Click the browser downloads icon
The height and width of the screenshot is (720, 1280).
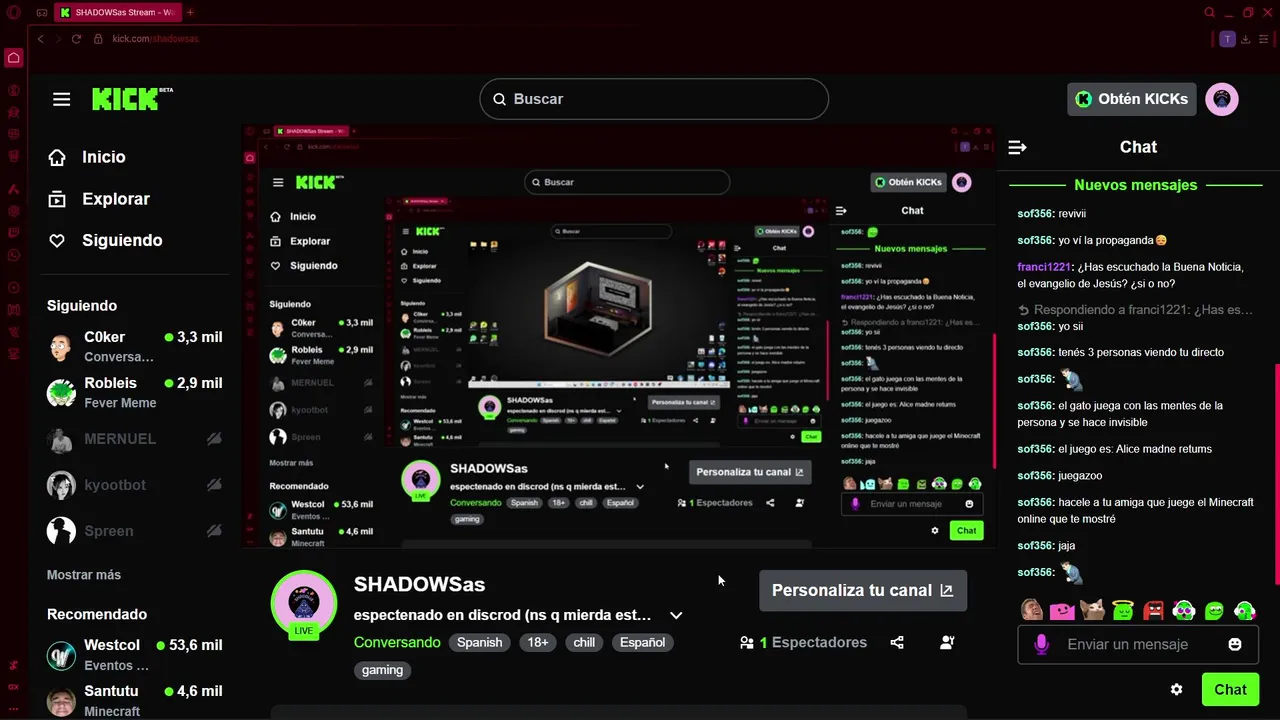pos(1247,39)
